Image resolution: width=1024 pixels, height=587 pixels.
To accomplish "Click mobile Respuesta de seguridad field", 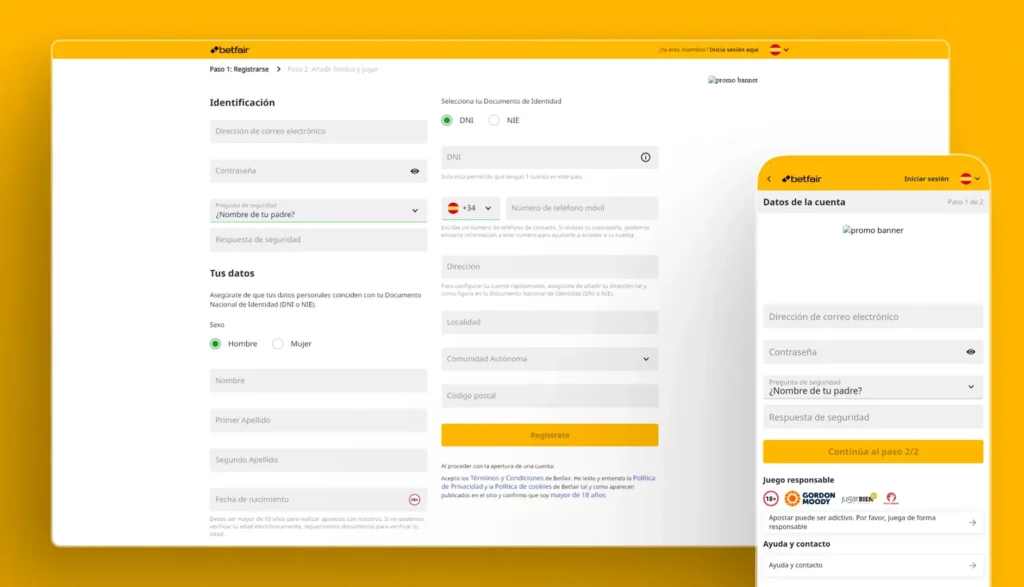I will coord(872,417).
